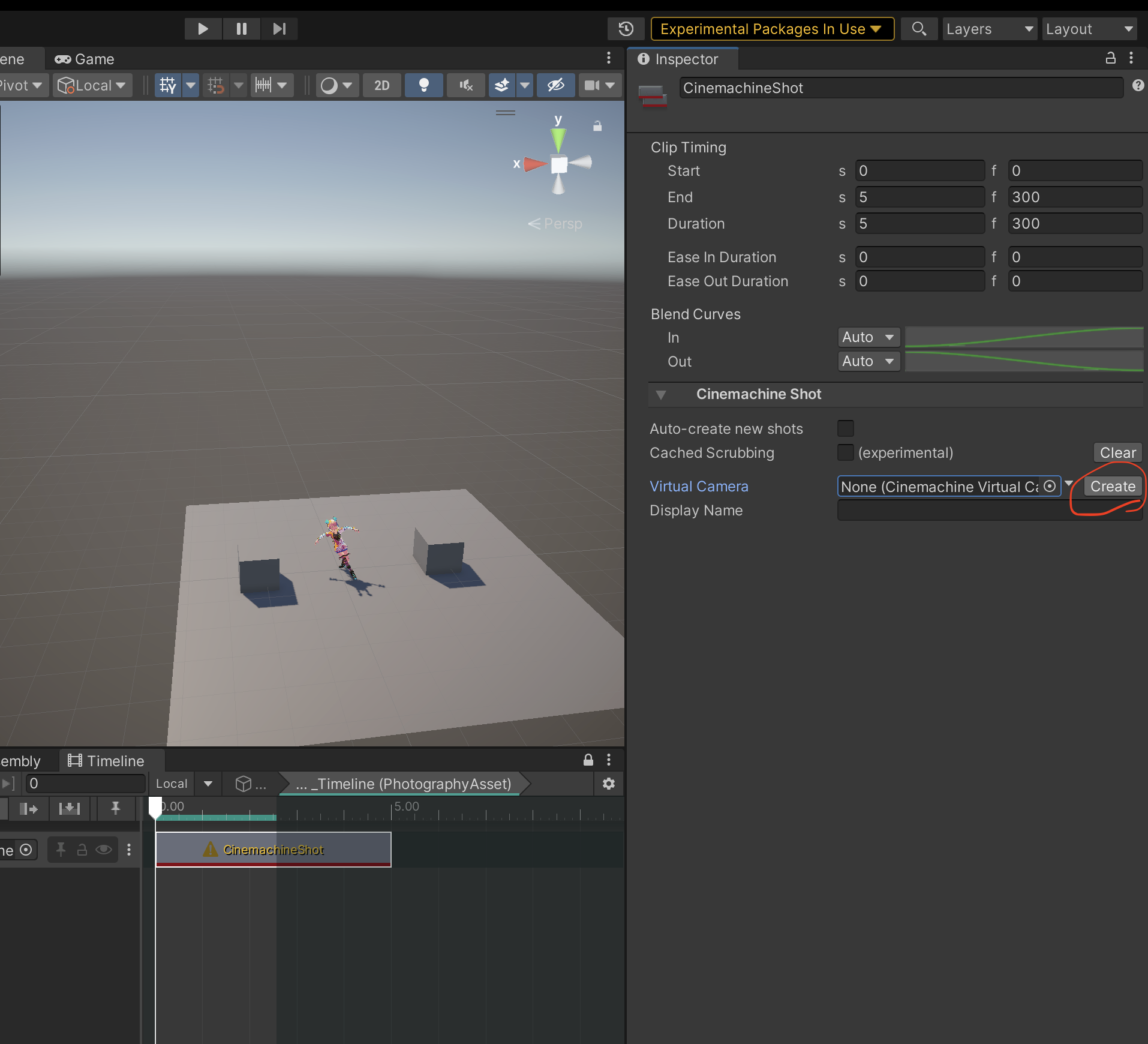
Task: Start Play mode with the play button
Action: tap(203, 29)
